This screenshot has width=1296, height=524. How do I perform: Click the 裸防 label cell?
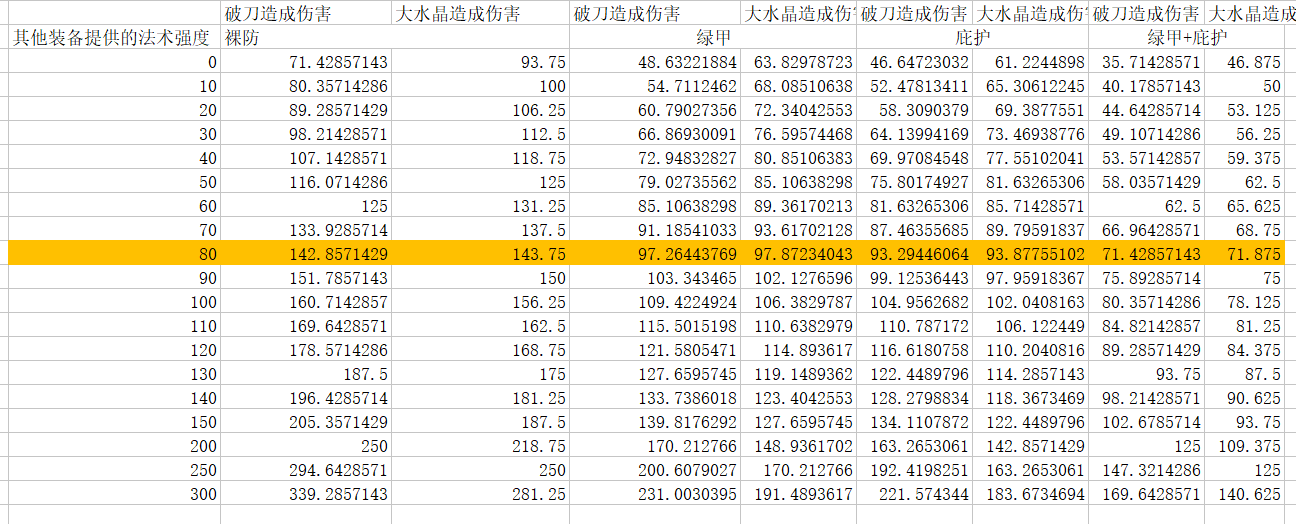point(306,38)
